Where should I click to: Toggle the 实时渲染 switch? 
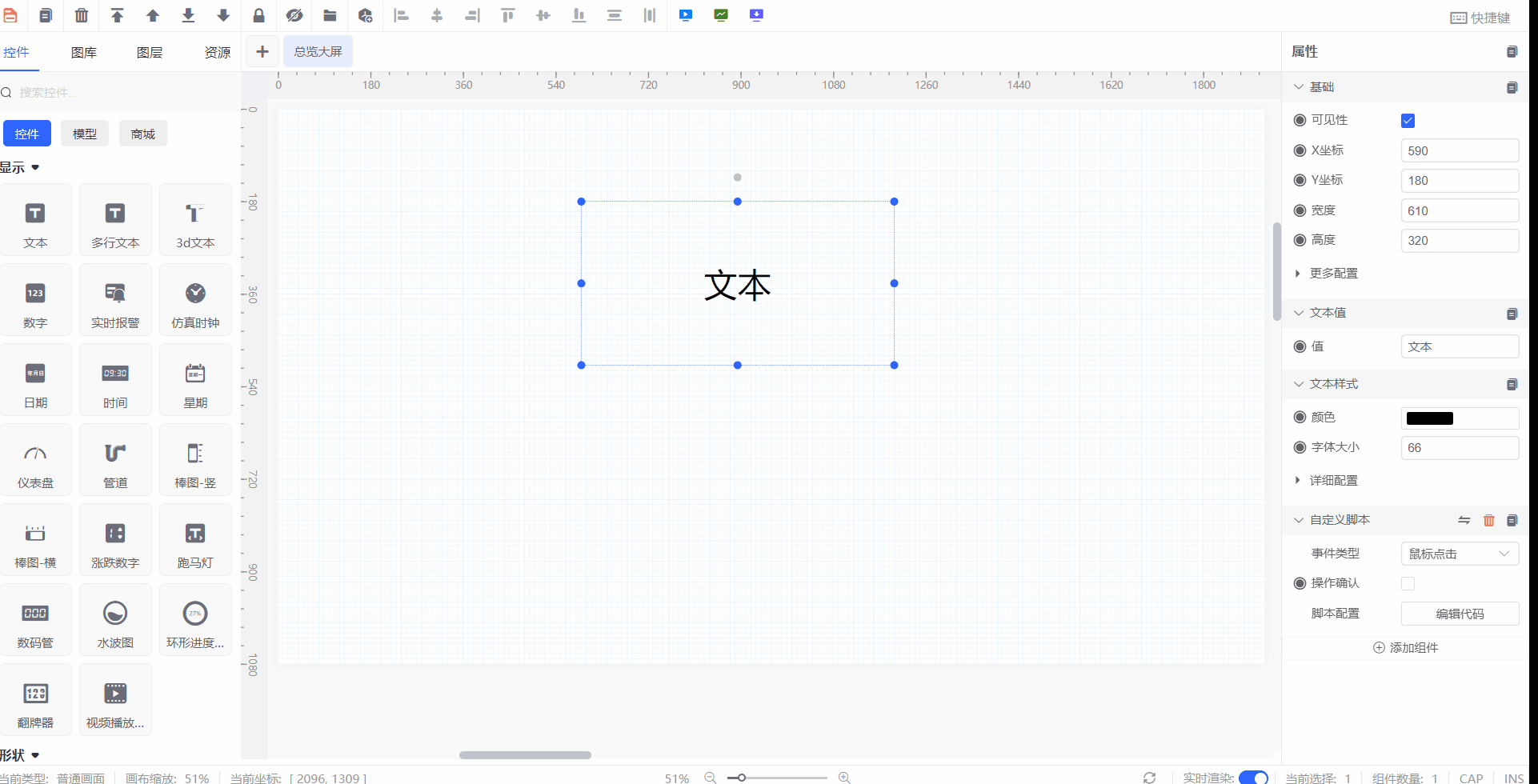pos(1252,777)
